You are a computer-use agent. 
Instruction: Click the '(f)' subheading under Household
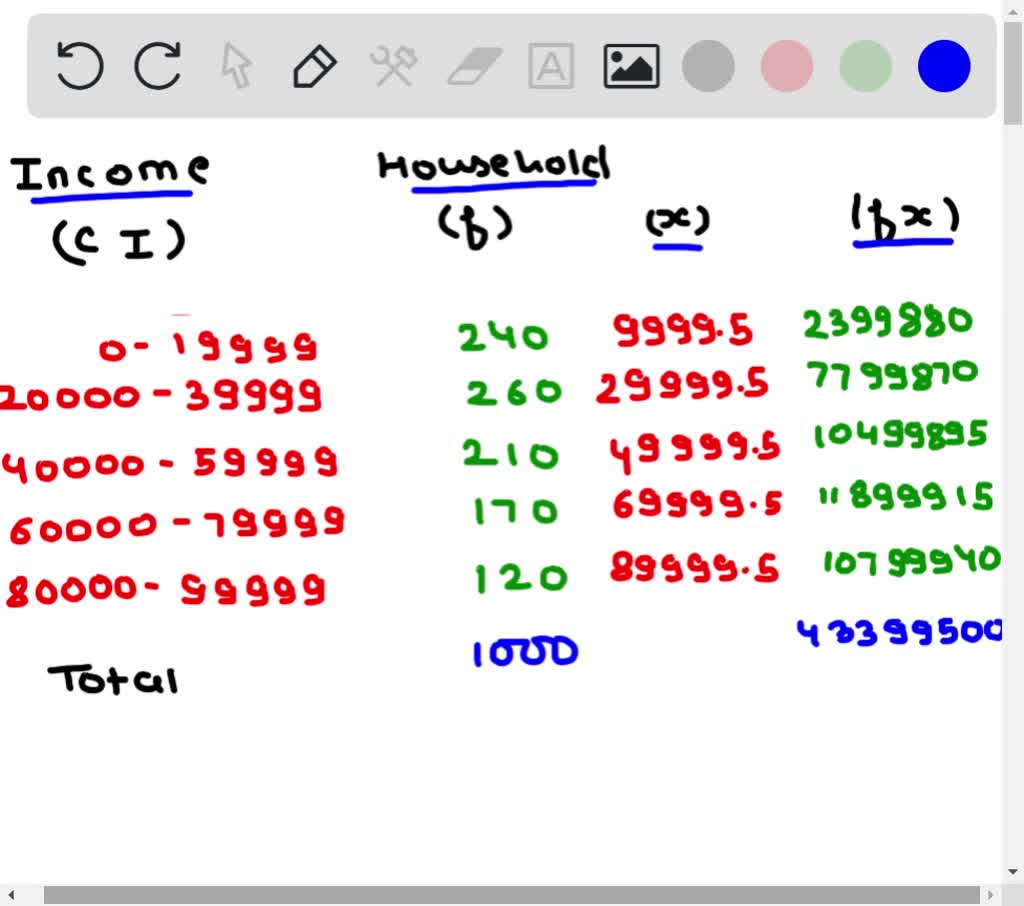click(x=475, y=227)
